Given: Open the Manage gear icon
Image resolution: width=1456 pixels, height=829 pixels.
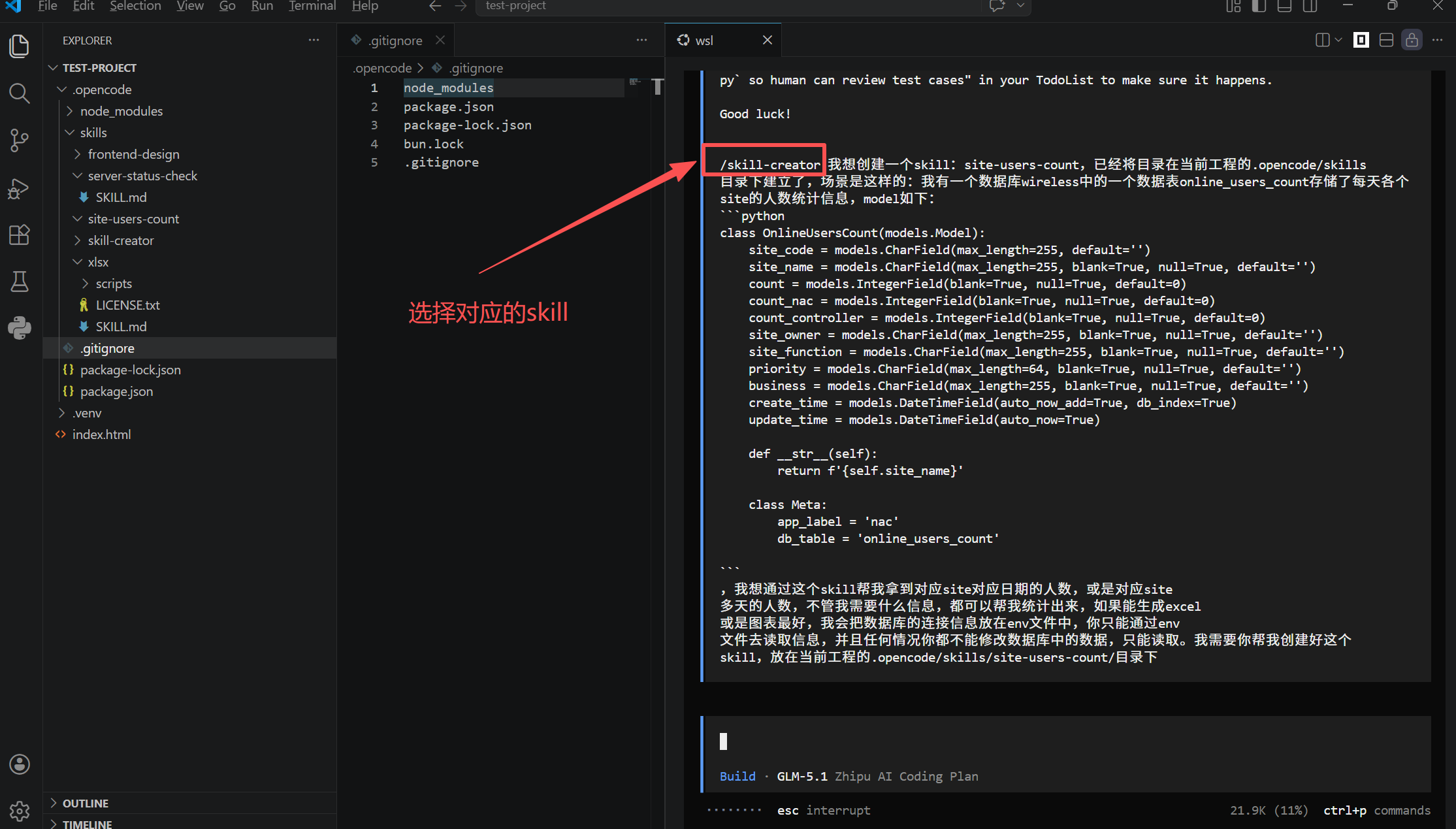Looking at the screenshot, I should pyautogui.click(x=20, y=811).
